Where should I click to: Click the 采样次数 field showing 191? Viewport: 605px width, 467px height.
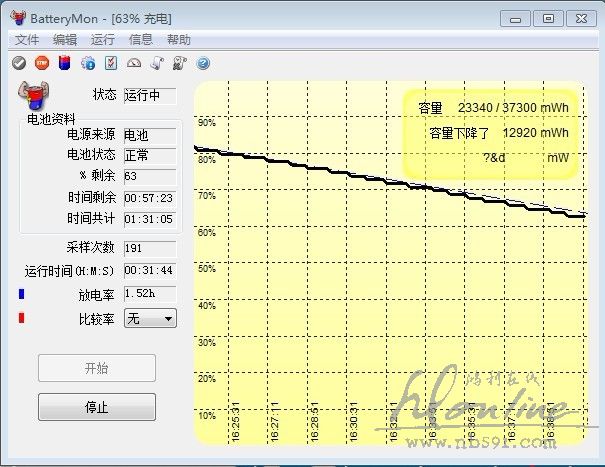(150, 249)
